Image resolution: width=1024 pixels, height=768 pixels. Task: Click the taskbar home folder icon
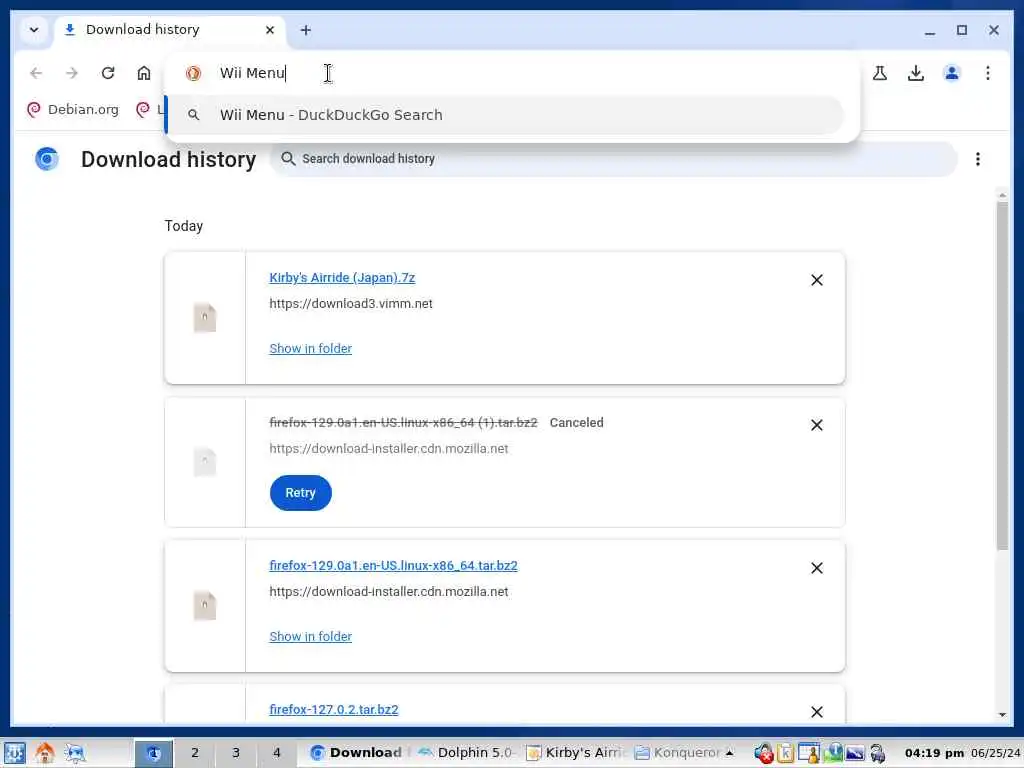click(44, 753)
